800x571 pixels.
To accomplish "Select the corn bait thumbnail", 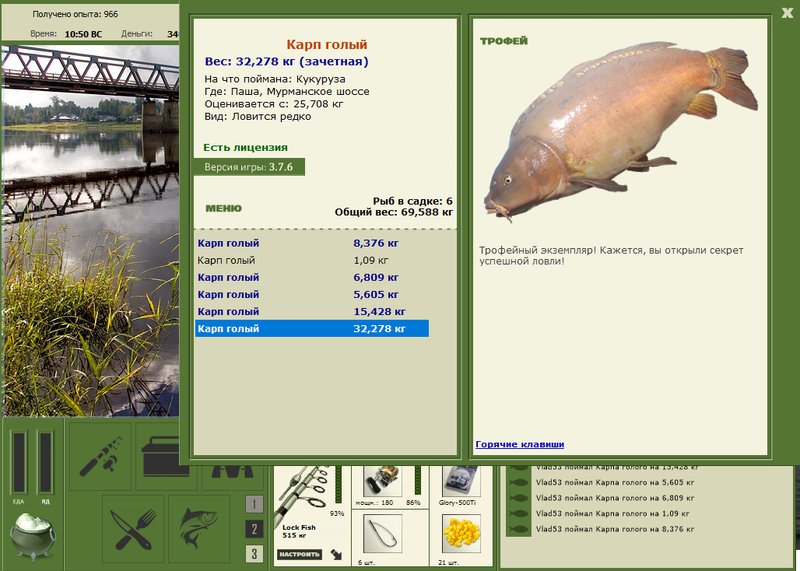I will [x=461, y=534].
